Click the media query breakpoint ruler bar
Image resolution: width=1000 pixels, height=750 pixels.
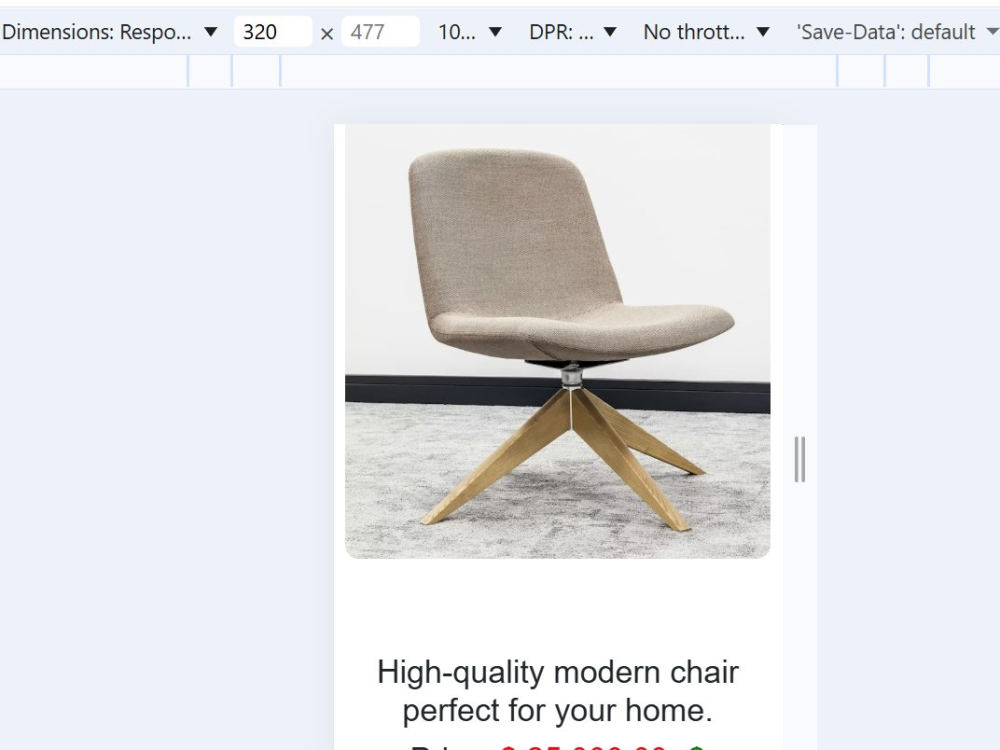(x=500, y=71)
